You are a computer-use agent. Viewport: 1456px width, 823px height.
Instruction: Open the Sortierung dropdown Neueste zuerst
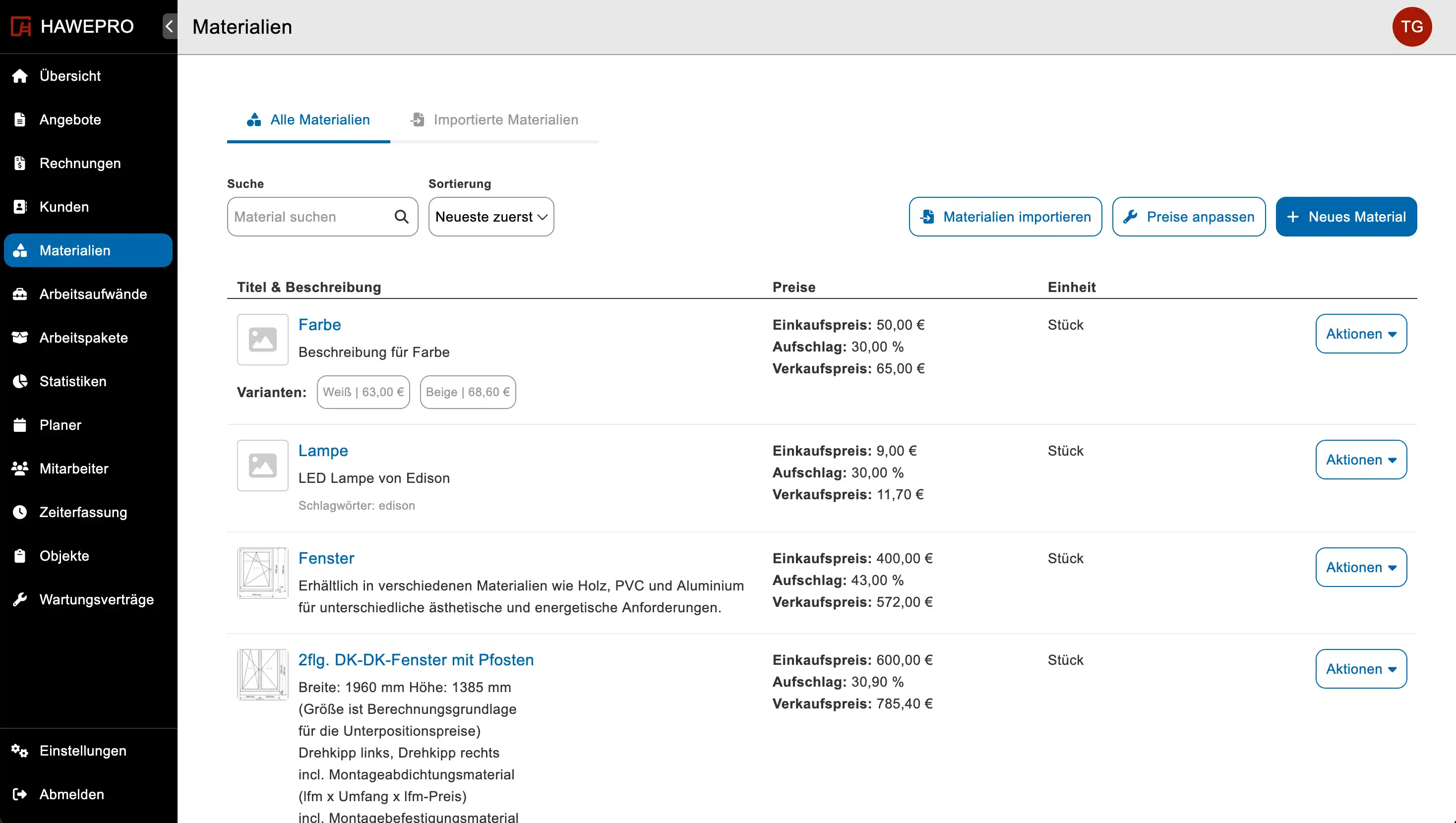click(x=490, y=217)
